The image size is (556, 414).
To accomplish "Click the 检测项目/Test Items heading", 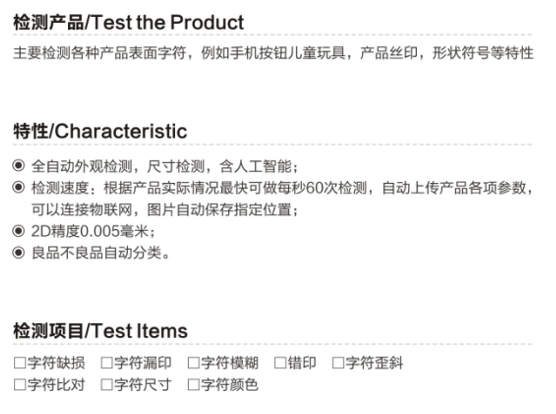I will click(x=100, y=331).
